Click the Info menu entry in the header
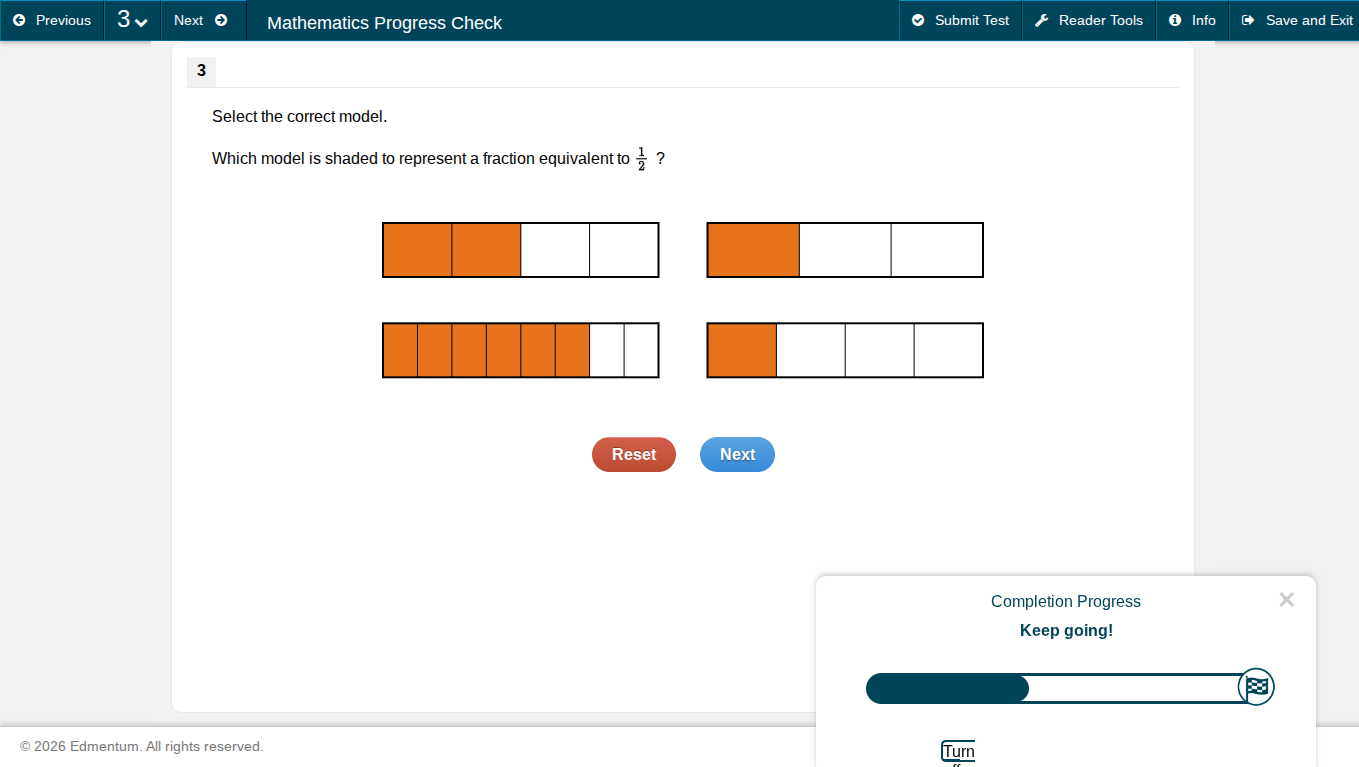The height and width of the screenshot is (767, 1359). (1192, 20)
